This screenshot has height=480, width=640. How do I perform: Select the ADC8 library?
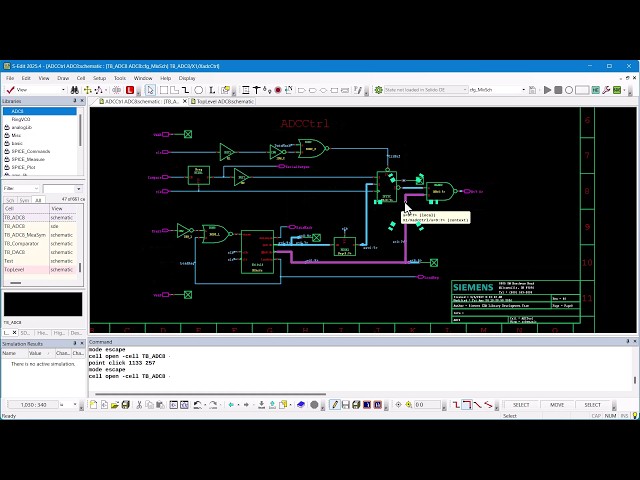(x=40, y=111)
